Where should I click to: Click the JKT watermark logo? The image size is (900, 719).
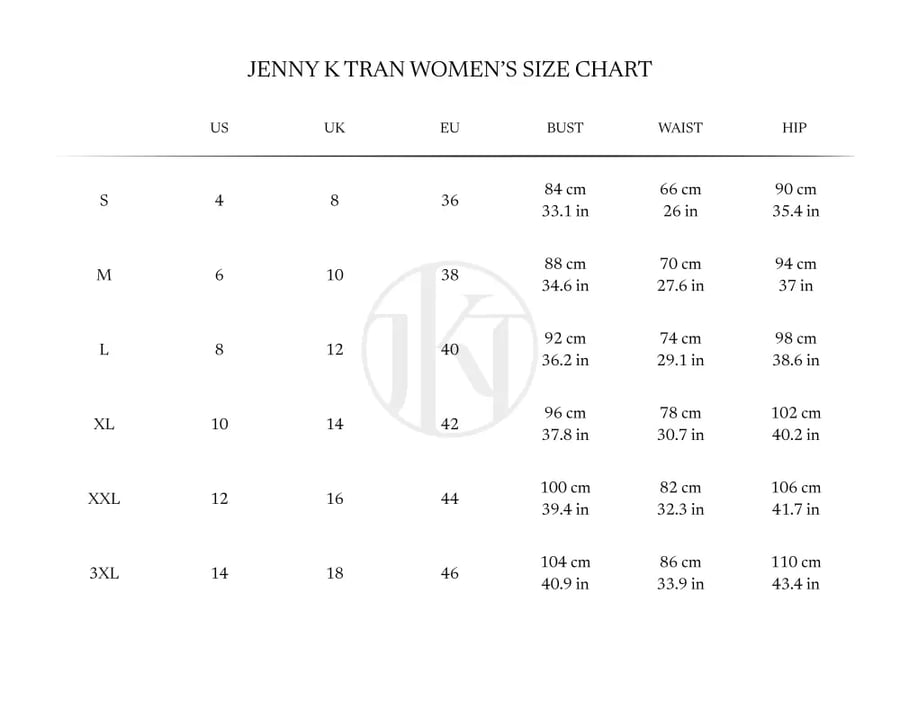point(449,349)
